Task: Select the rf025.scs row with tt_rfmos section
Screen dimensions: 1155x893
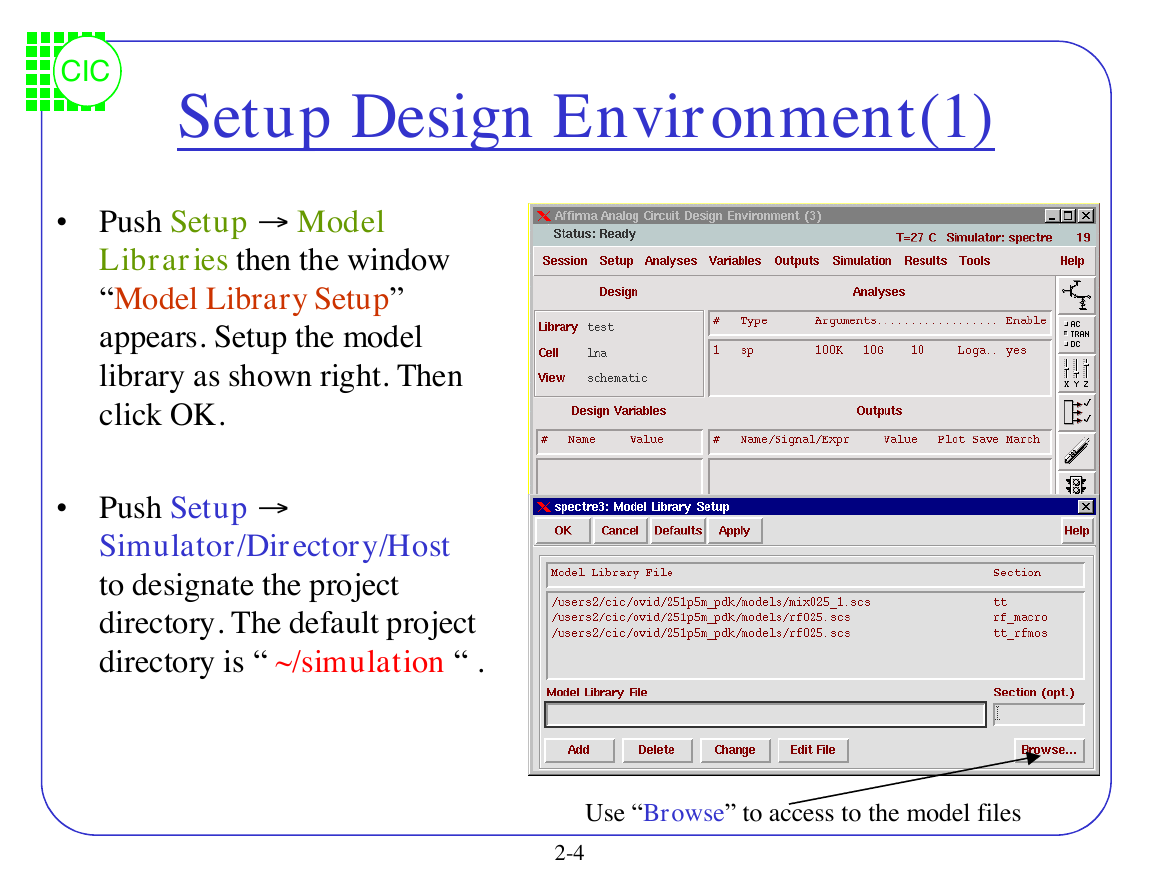Action: [815, 633]
